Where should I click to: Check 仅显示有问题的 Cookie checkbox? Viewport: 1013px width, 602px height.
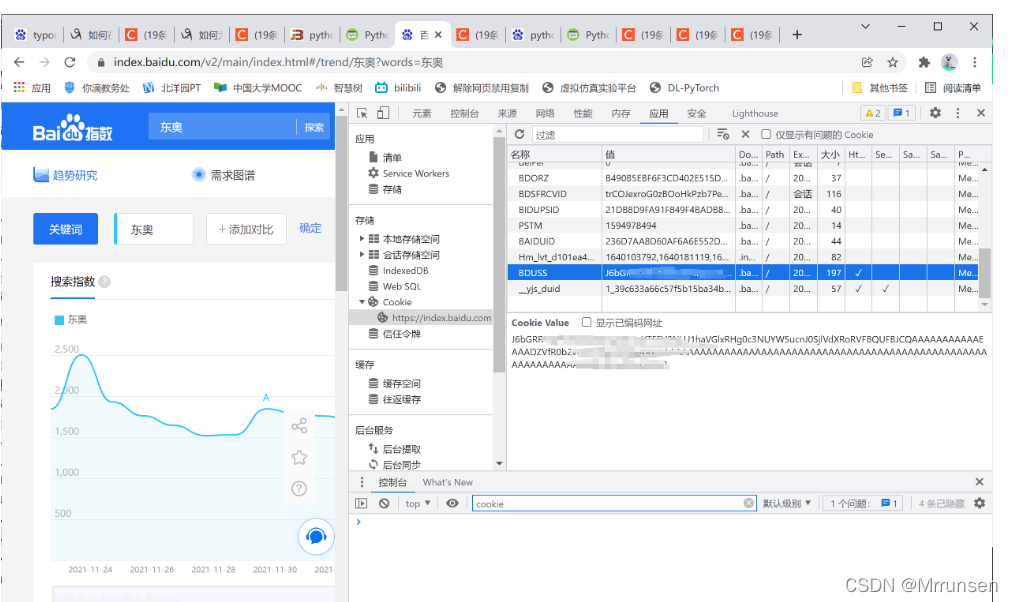(x=766, y=134)
